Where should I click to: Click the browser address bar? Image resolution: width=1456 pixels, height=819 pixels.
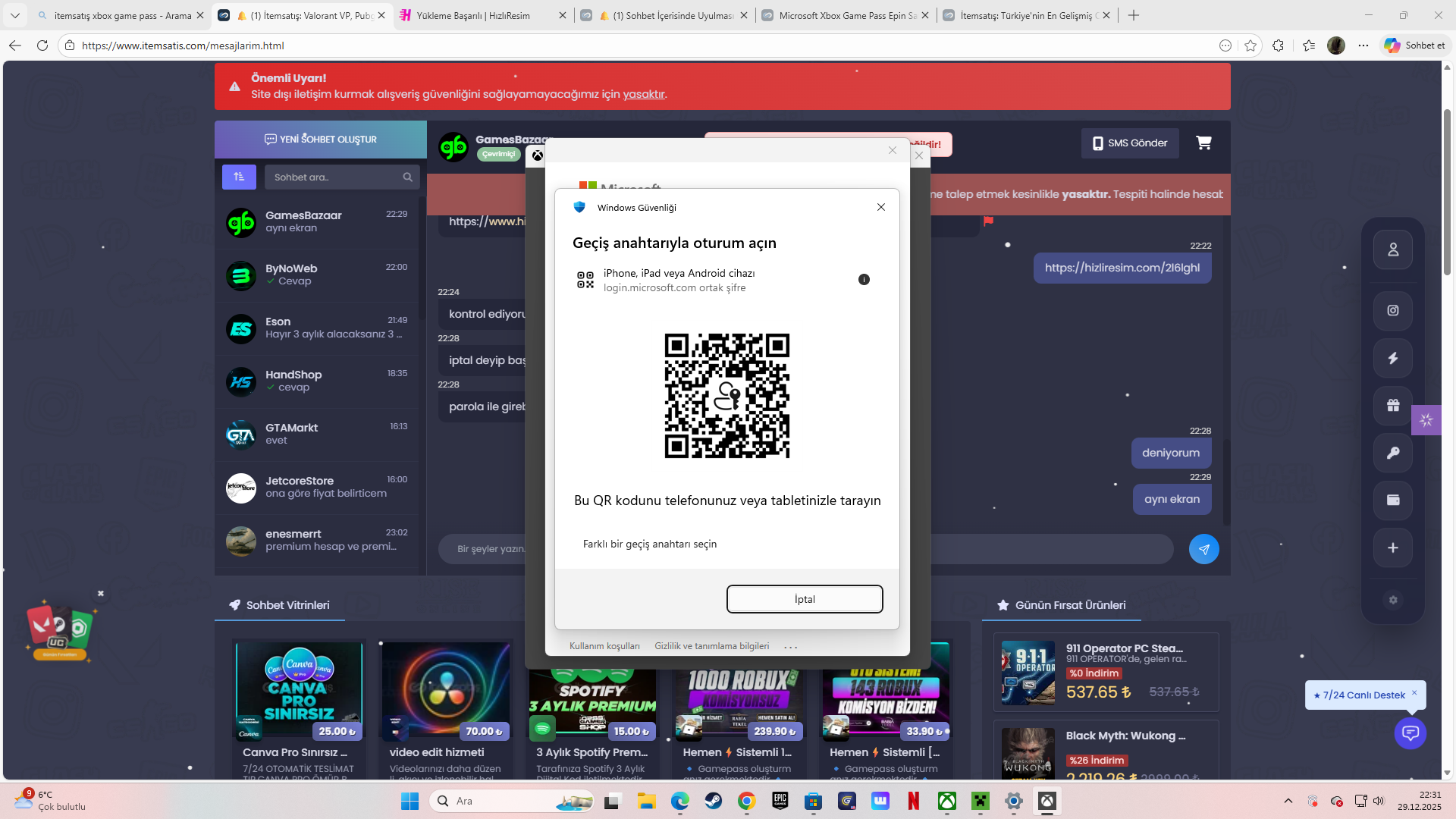641,45
